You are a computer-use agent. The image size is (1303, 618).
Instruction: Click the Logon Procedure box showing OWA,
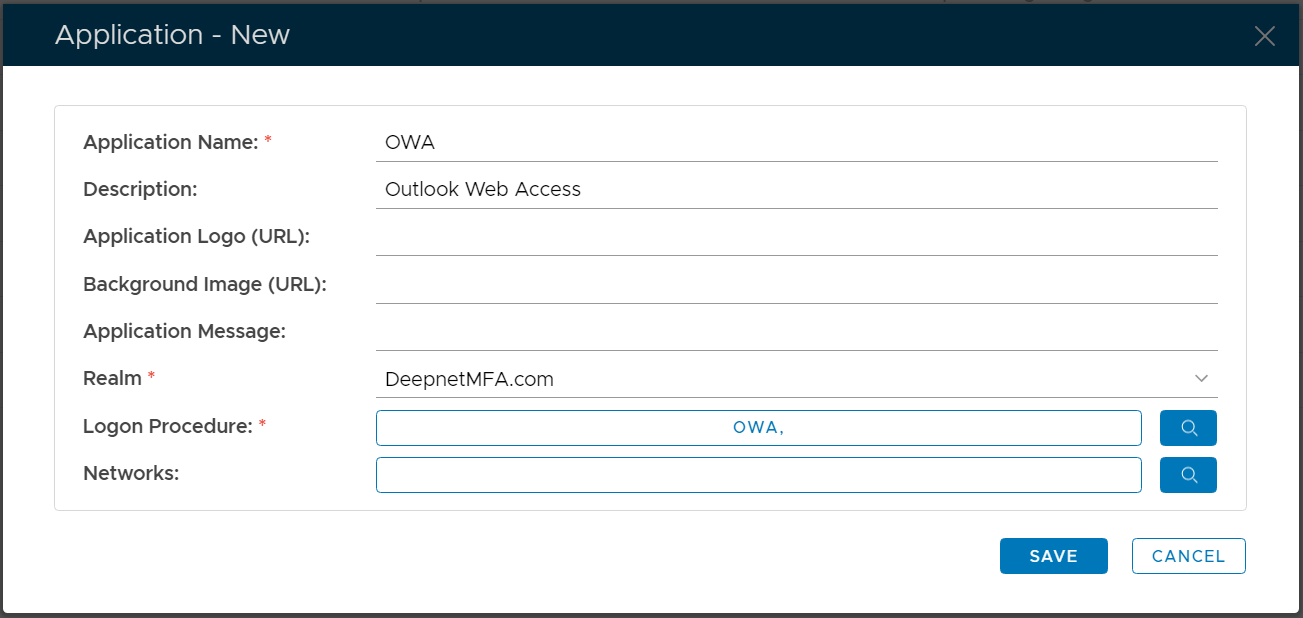pos(758,428)
